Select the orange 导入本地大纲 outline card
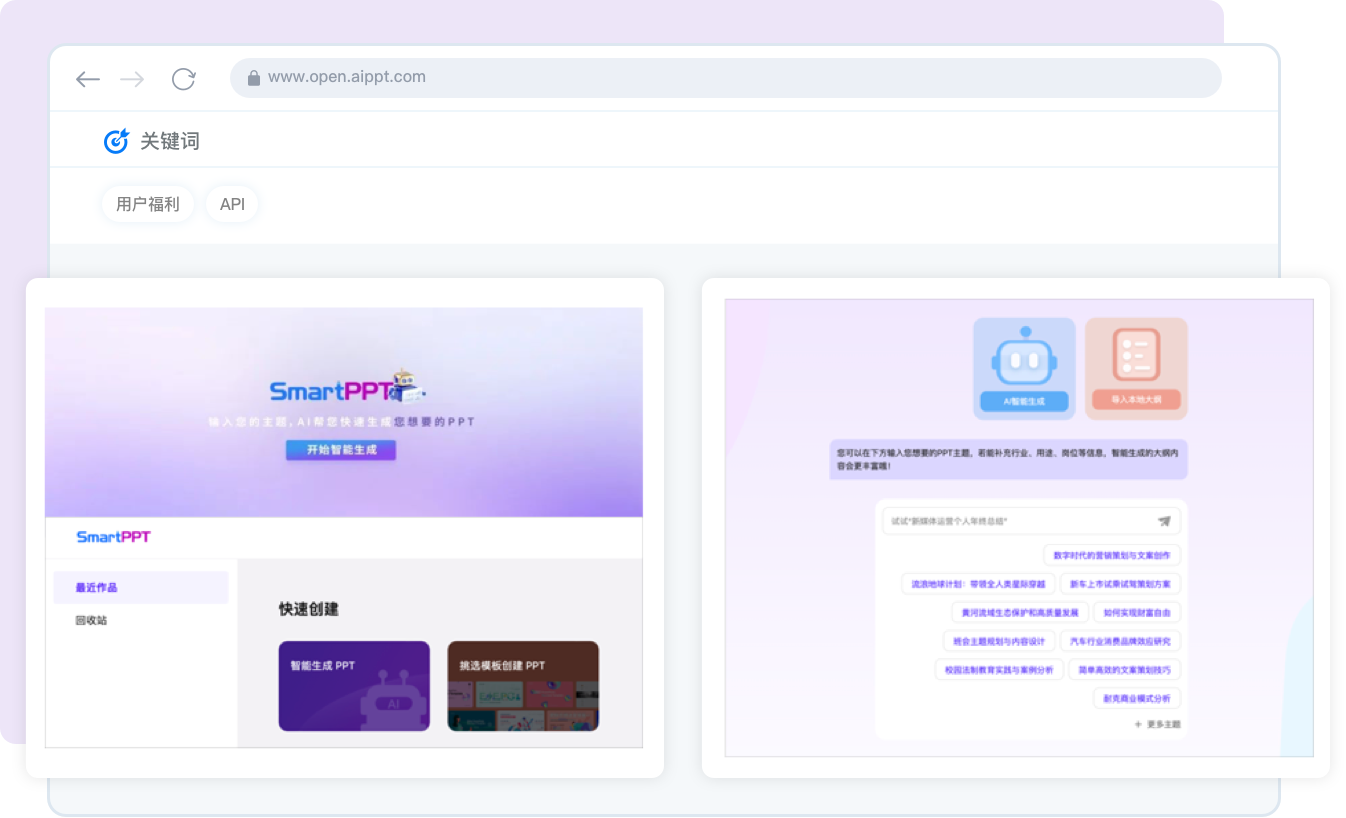This screenshot has height=818, width=1346. point(1136,368)
